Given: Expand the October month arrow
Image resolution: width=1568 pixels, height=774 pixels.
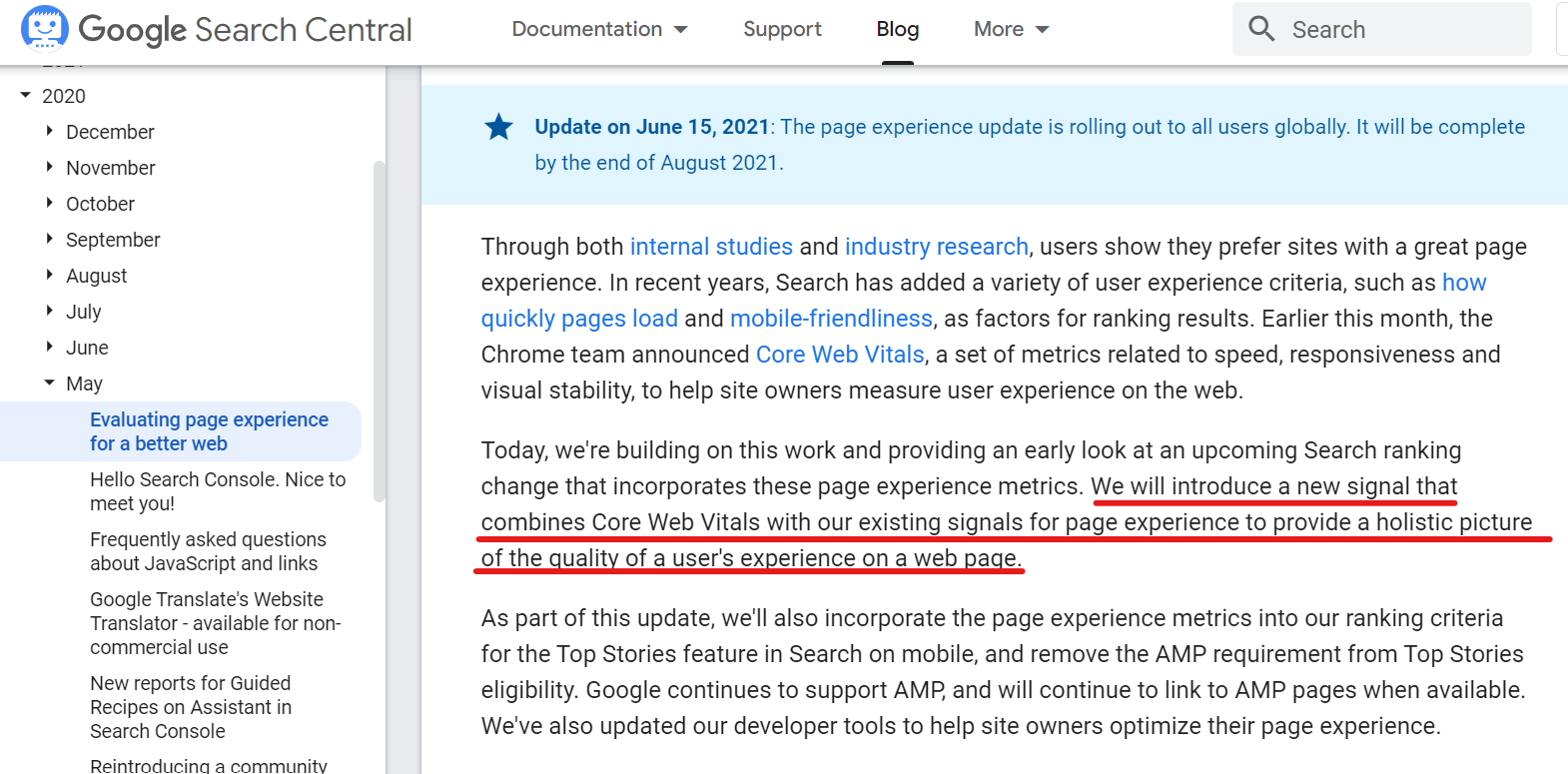Looking at the screenshot, I should coord(50,203).
